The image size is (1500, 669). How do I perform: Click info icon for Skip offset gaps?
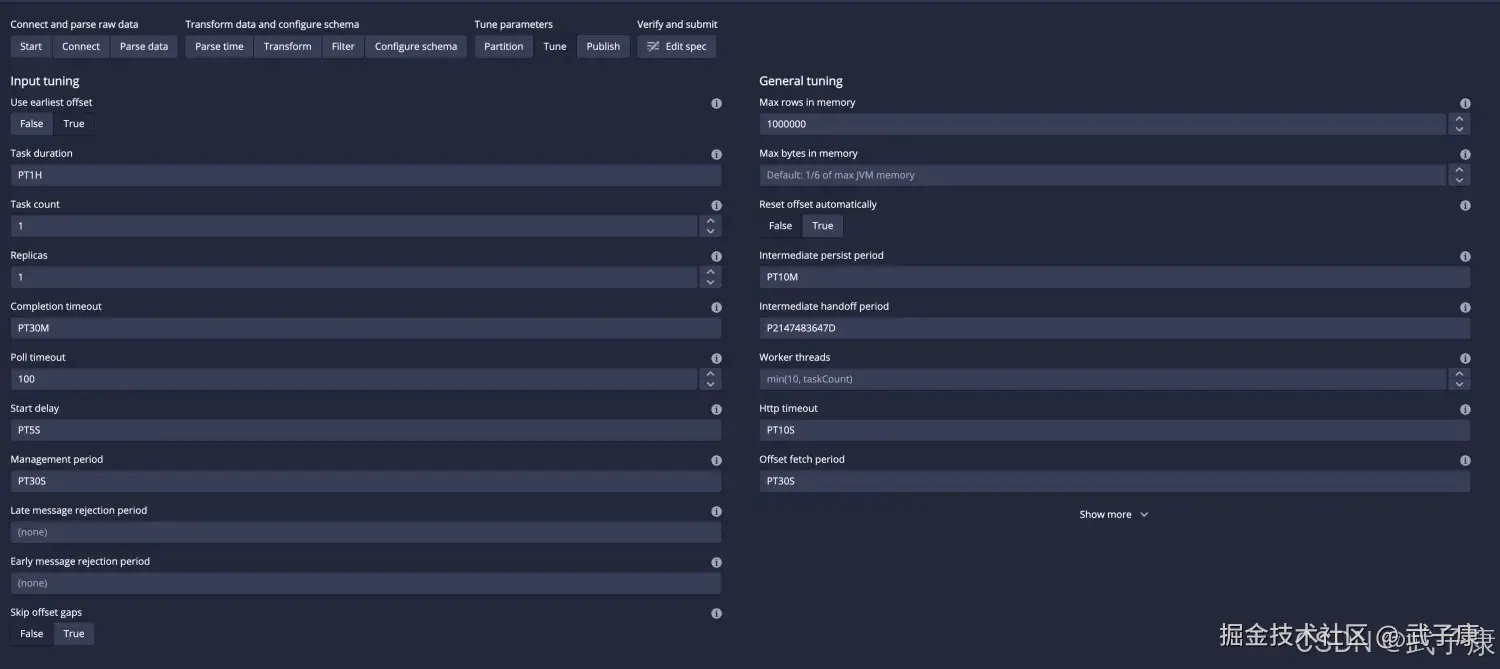coord(716,613)
